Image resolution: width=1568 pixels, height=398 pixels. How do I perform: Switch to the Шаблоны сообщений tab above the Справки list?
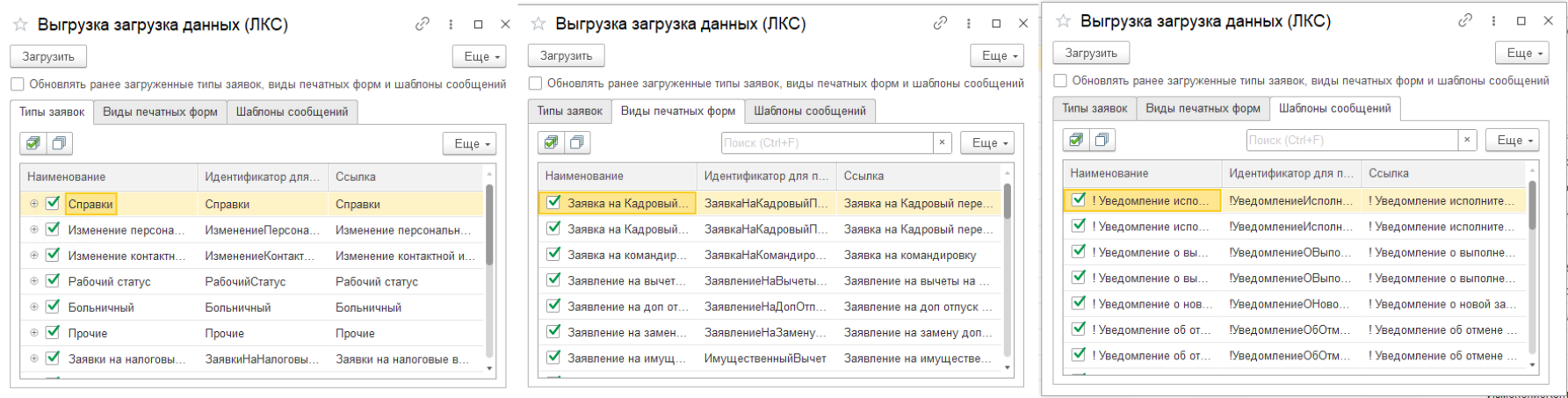click(293, 112)
